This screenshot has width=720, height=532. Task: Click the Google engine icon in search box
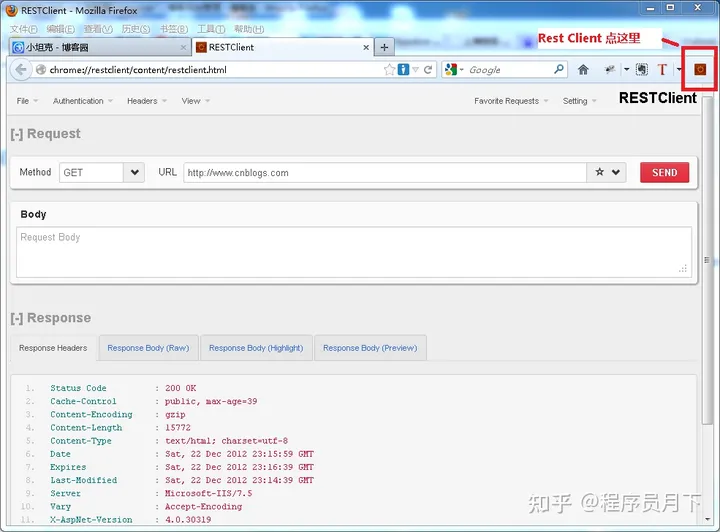click(451, 70)
